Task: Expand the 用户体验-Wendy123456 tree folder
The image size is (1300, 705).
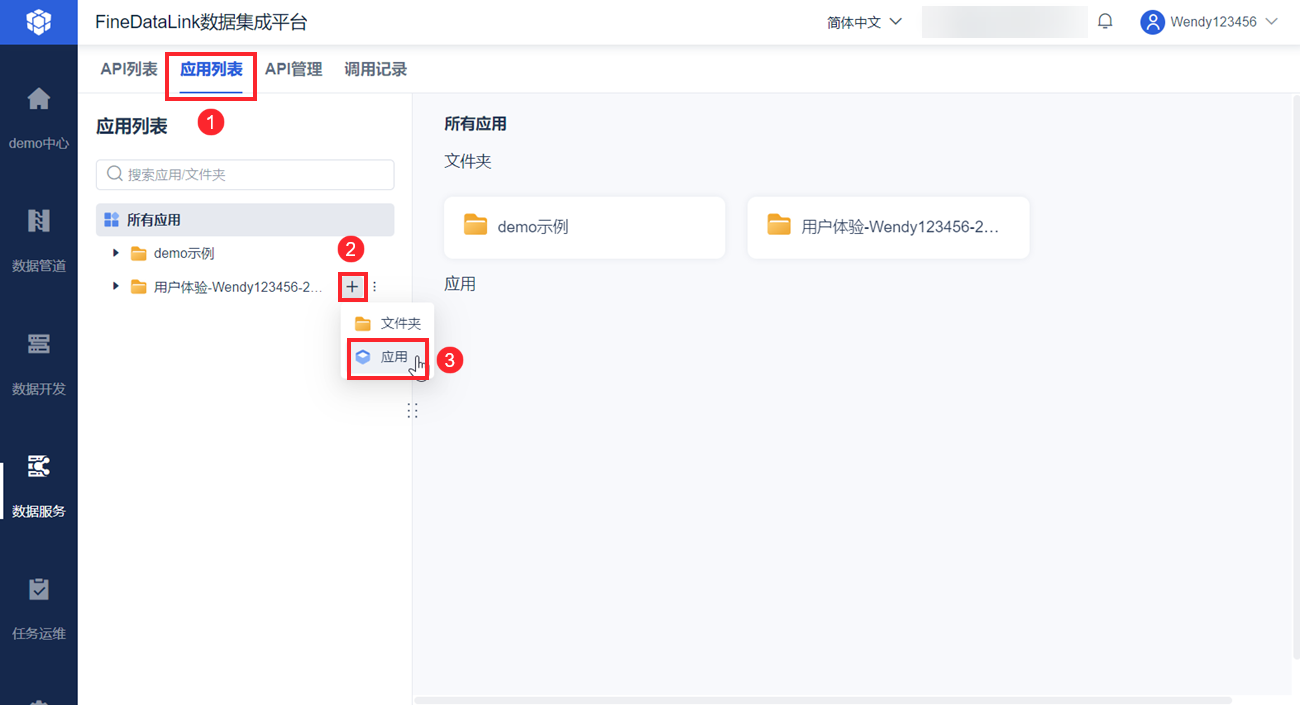Action: coord(116,287)
